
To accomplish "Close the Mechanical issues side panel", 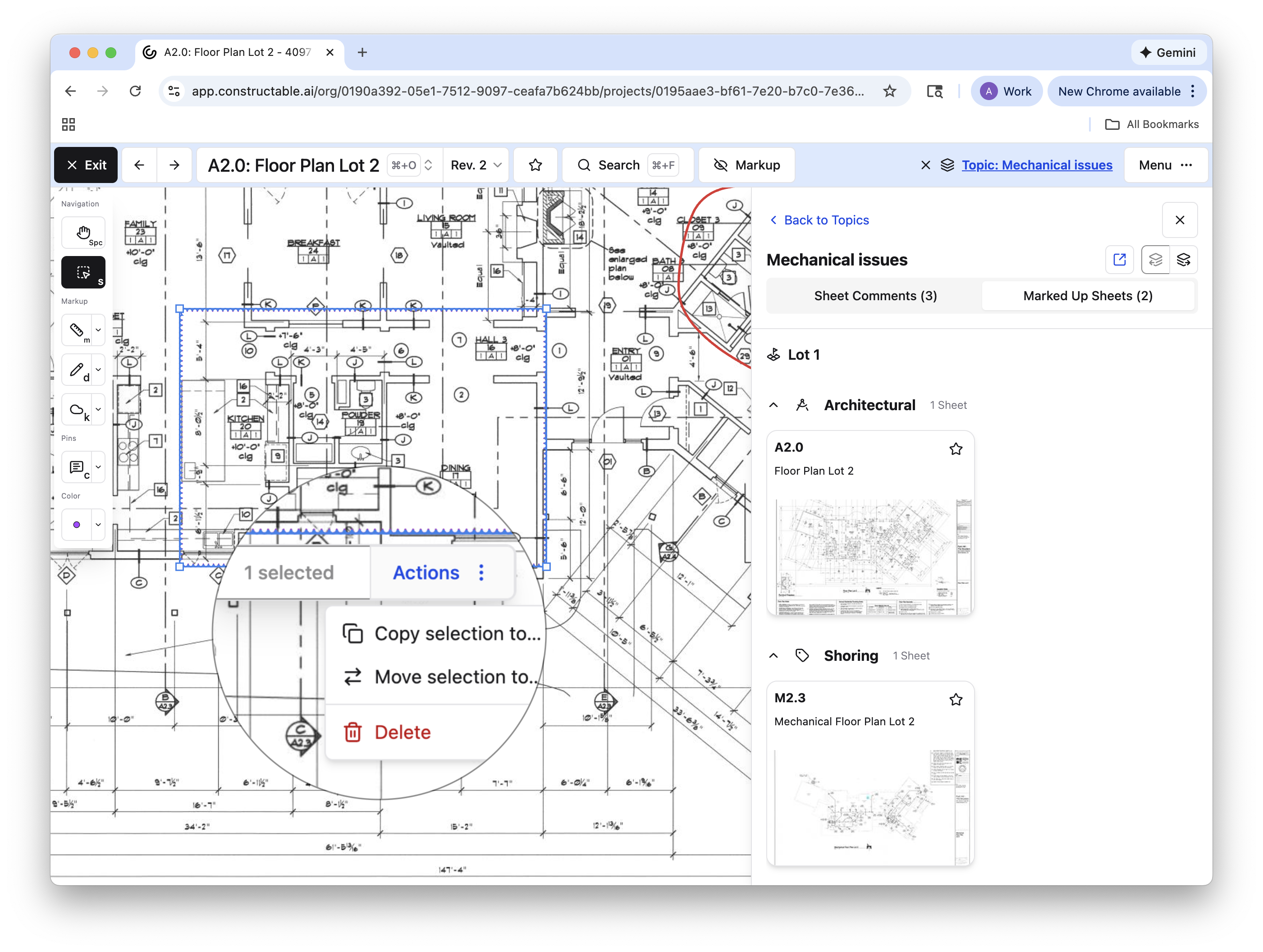I will click(1180, 220).
